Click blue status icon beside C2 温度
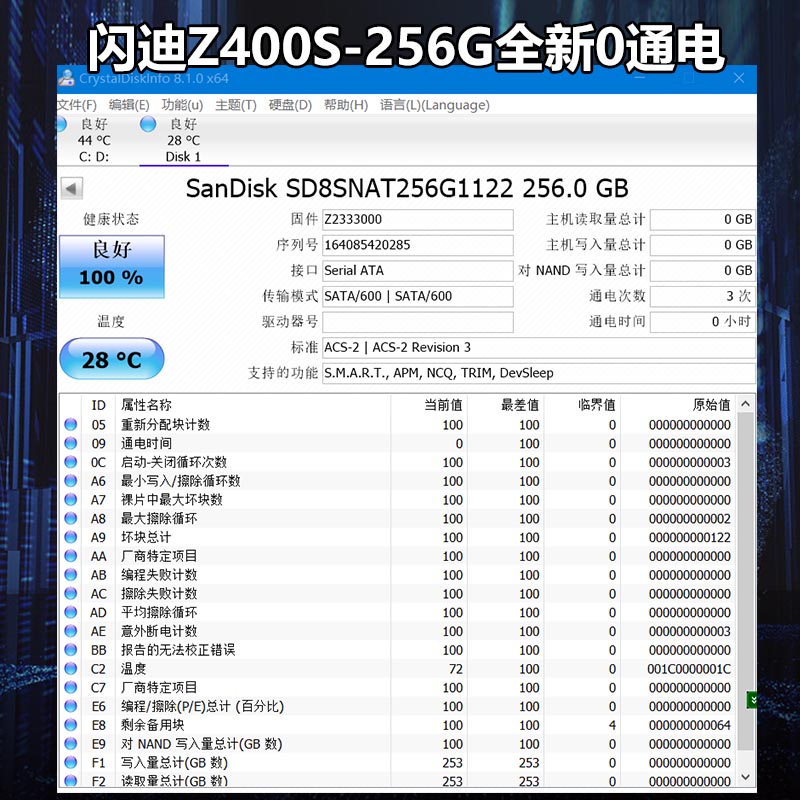This screenshot has height=800, width=800. point(69,668)
